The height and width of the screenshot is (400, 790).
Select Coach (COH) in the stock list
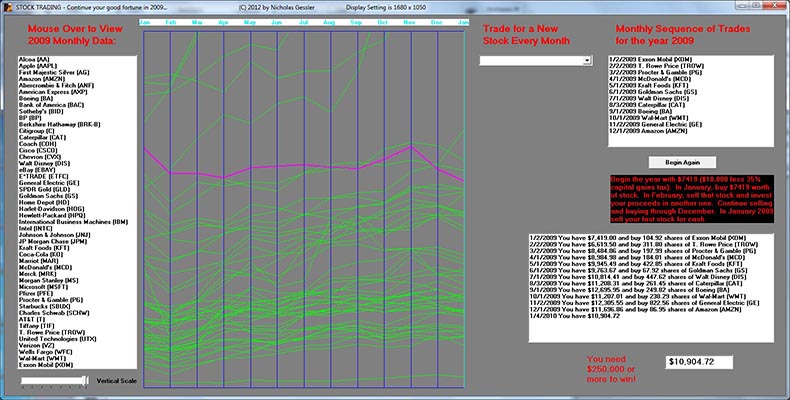pyautogui.click(x=38, y=144)
